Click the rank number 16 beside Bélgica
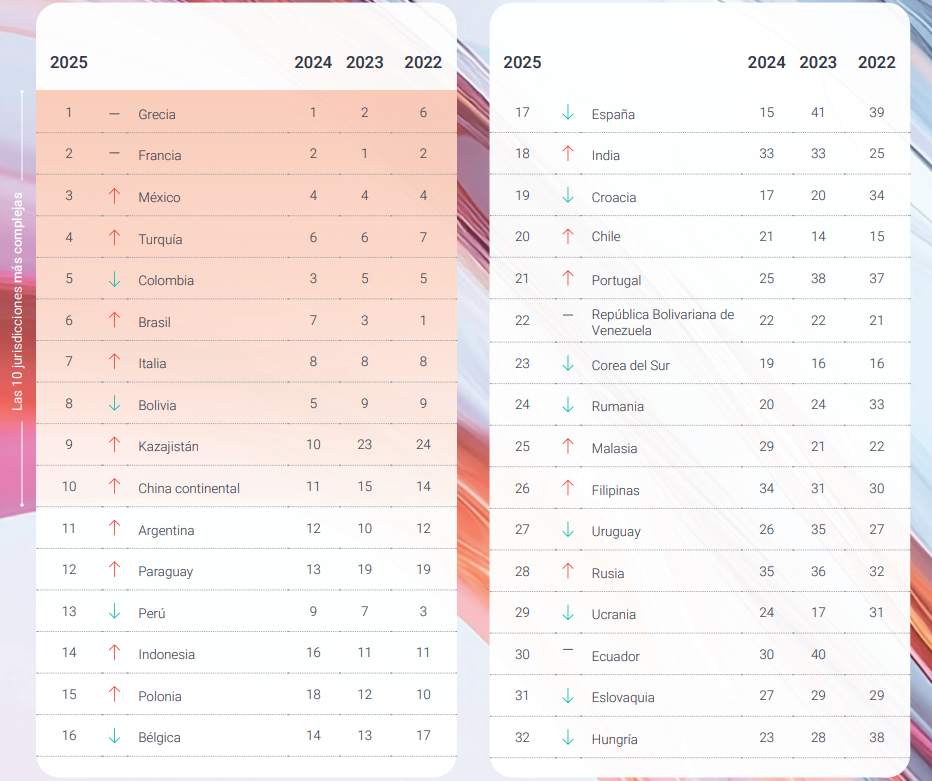This screenshot has width=932, height=781. pyautogui.click(x=69, y=736)
